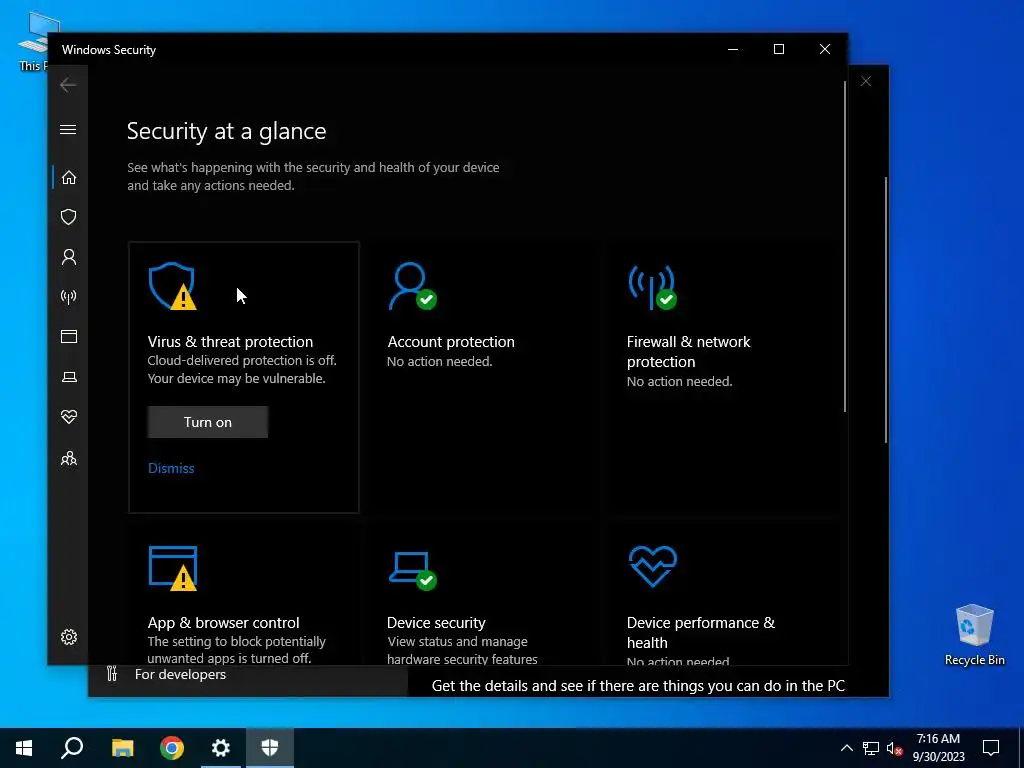Minimize the Windows Security window

click(733, 49)
